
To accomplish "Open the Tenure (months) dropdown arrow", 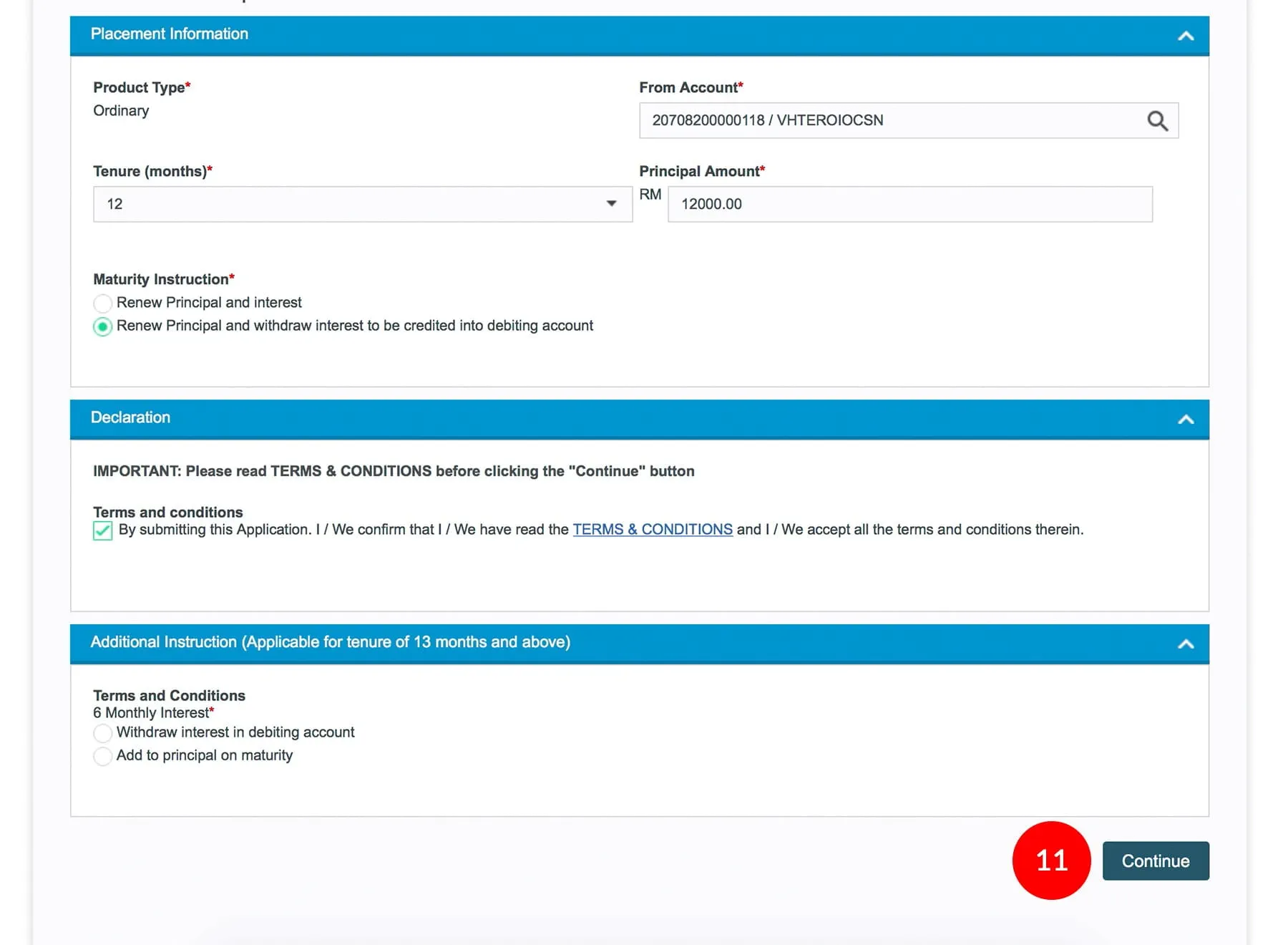I will 611,204.
